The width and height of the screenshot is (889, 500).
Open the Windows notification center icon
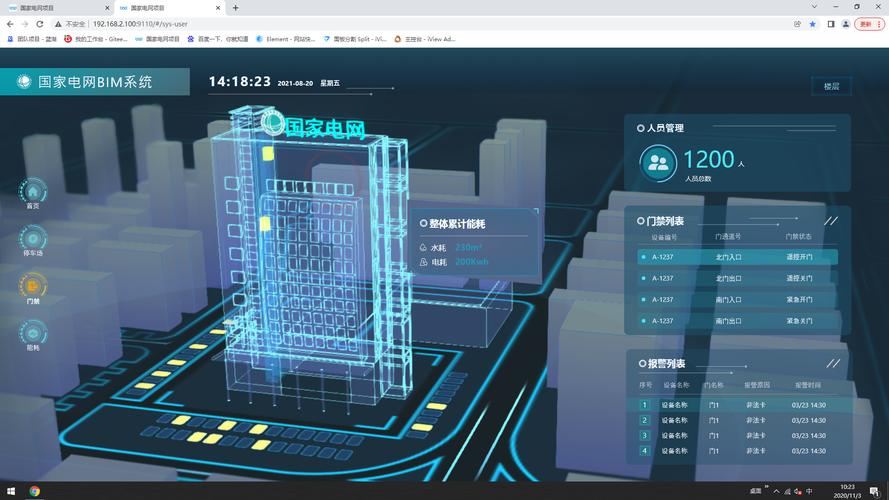(x=875, y=491)
